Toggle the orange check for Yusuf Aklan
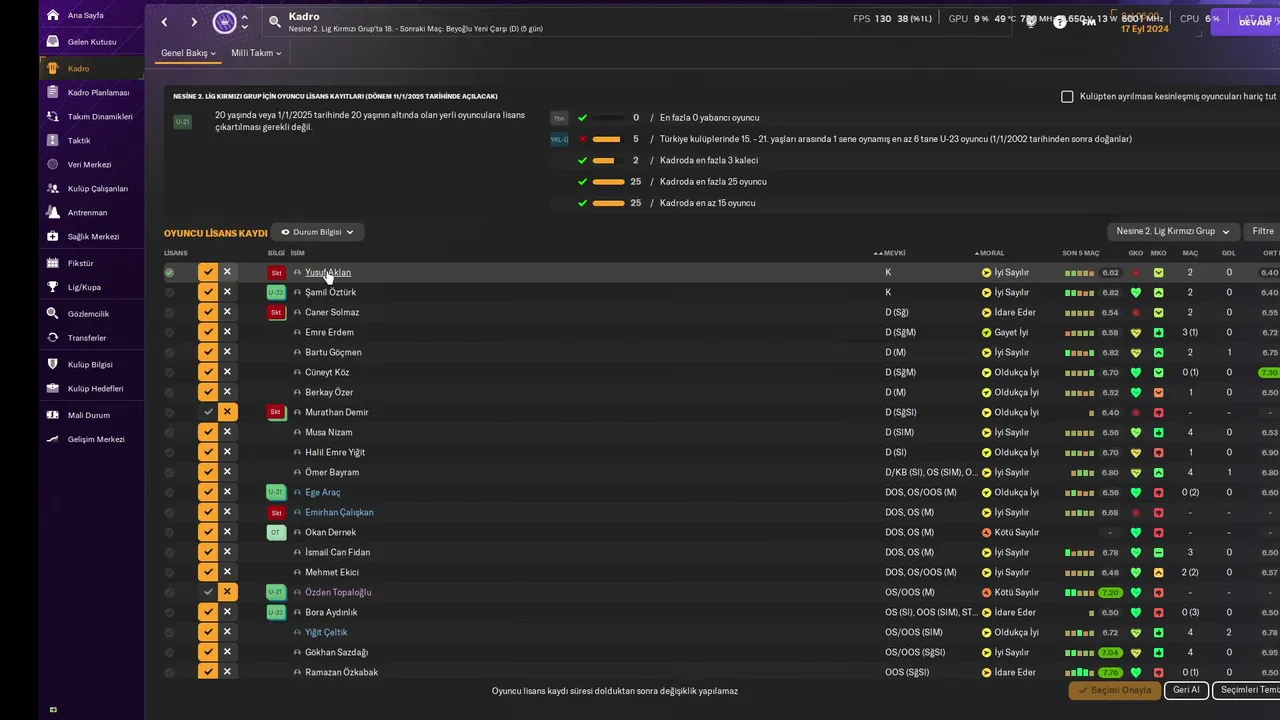The image size is (1280, 720). click(x=207, y=272)
